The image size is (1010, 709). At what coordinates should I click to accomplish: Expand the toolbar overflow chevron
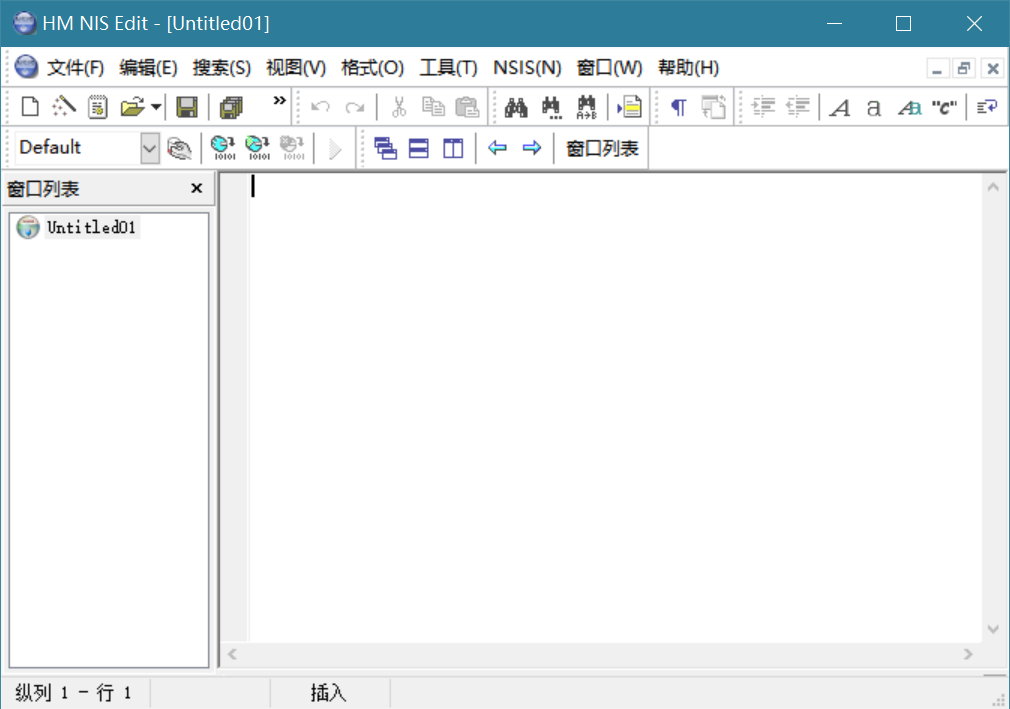[280, 100]
